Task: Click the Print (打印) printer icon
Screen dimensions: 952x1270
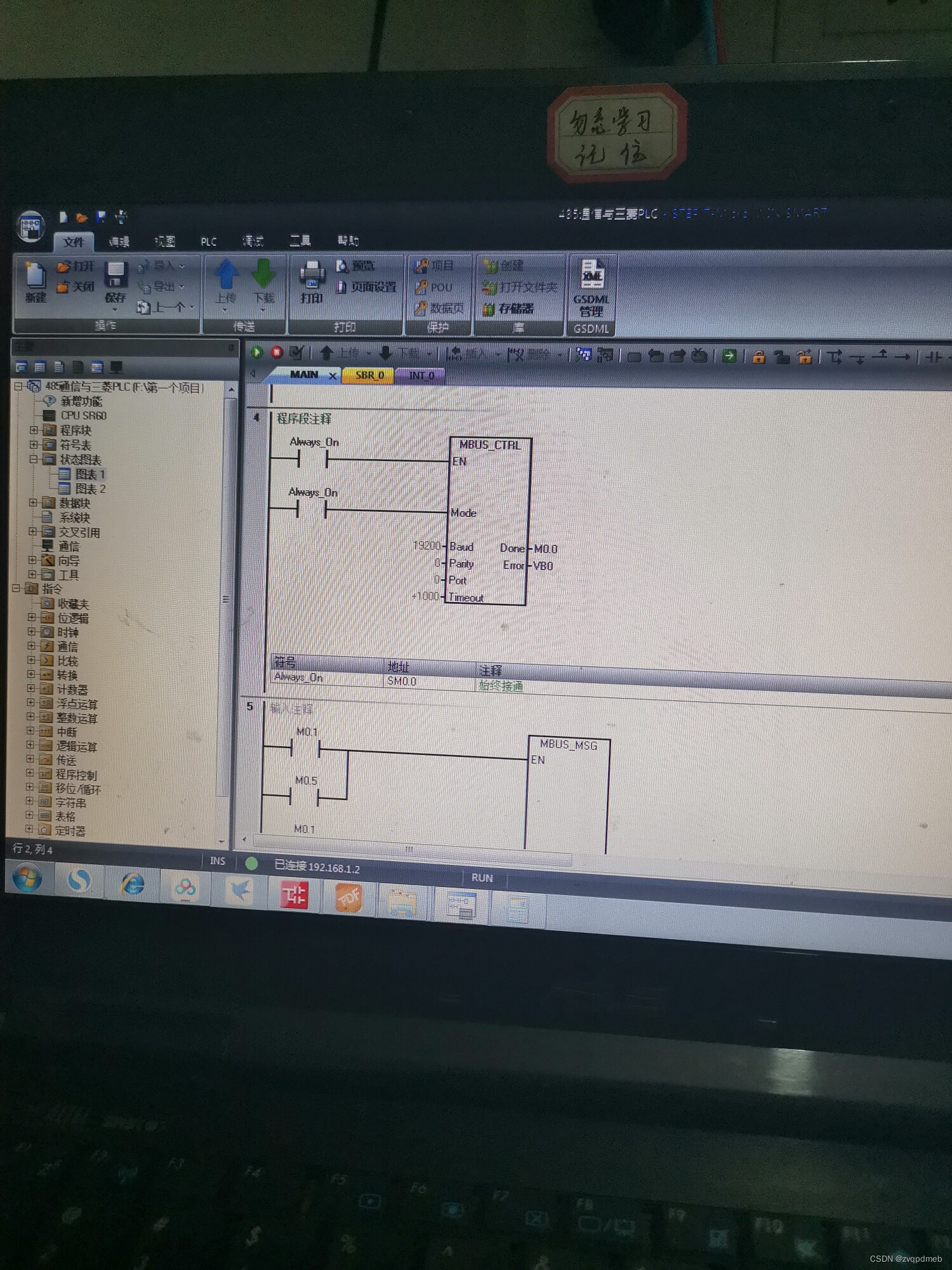Action: 312,274
